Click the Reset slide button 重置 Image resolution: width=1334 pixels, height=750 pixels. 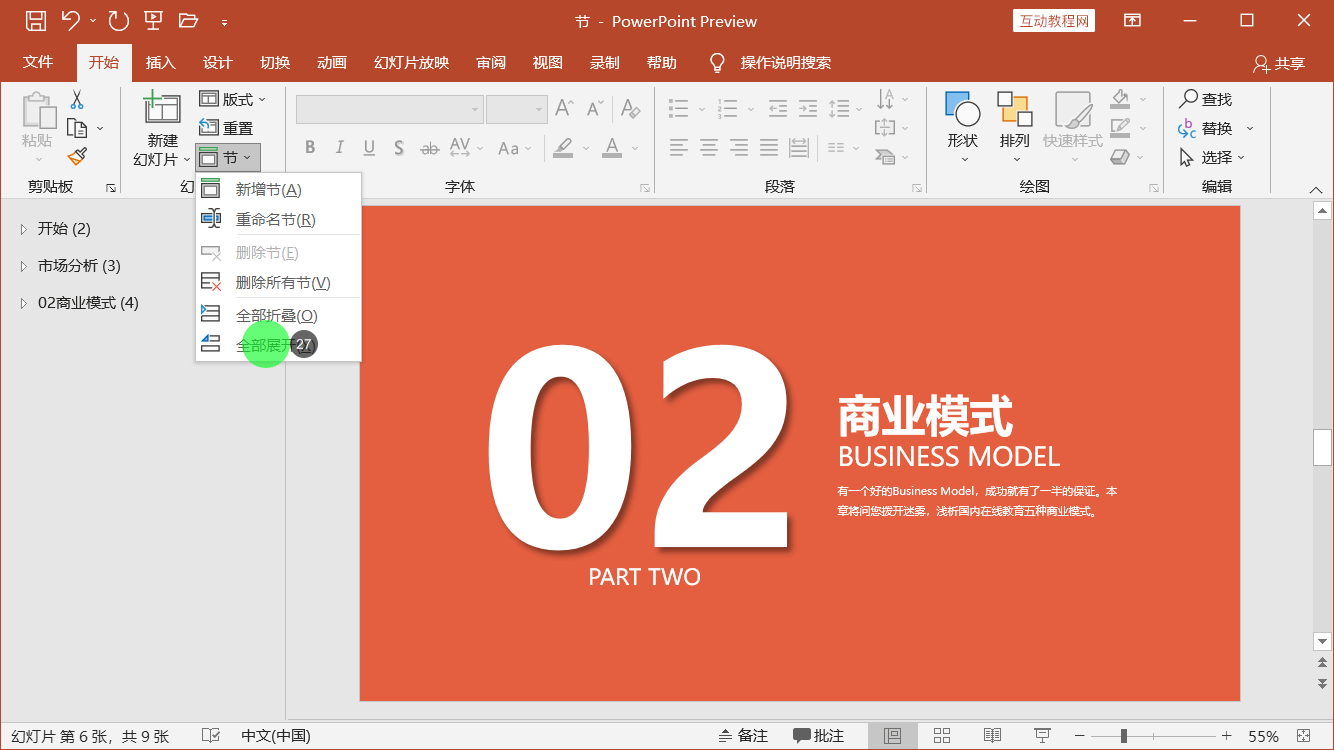(227, 128)
